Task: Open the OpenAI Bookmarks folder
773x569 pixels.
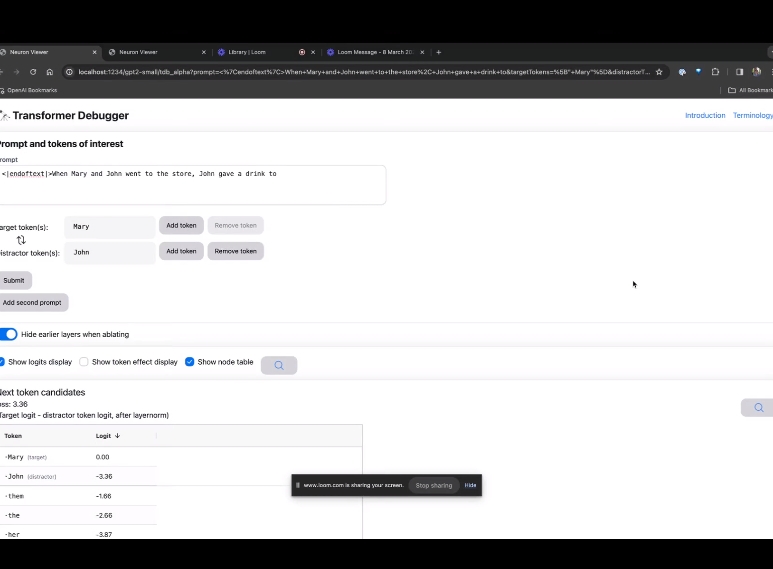Action: click(x=29, y=90)
